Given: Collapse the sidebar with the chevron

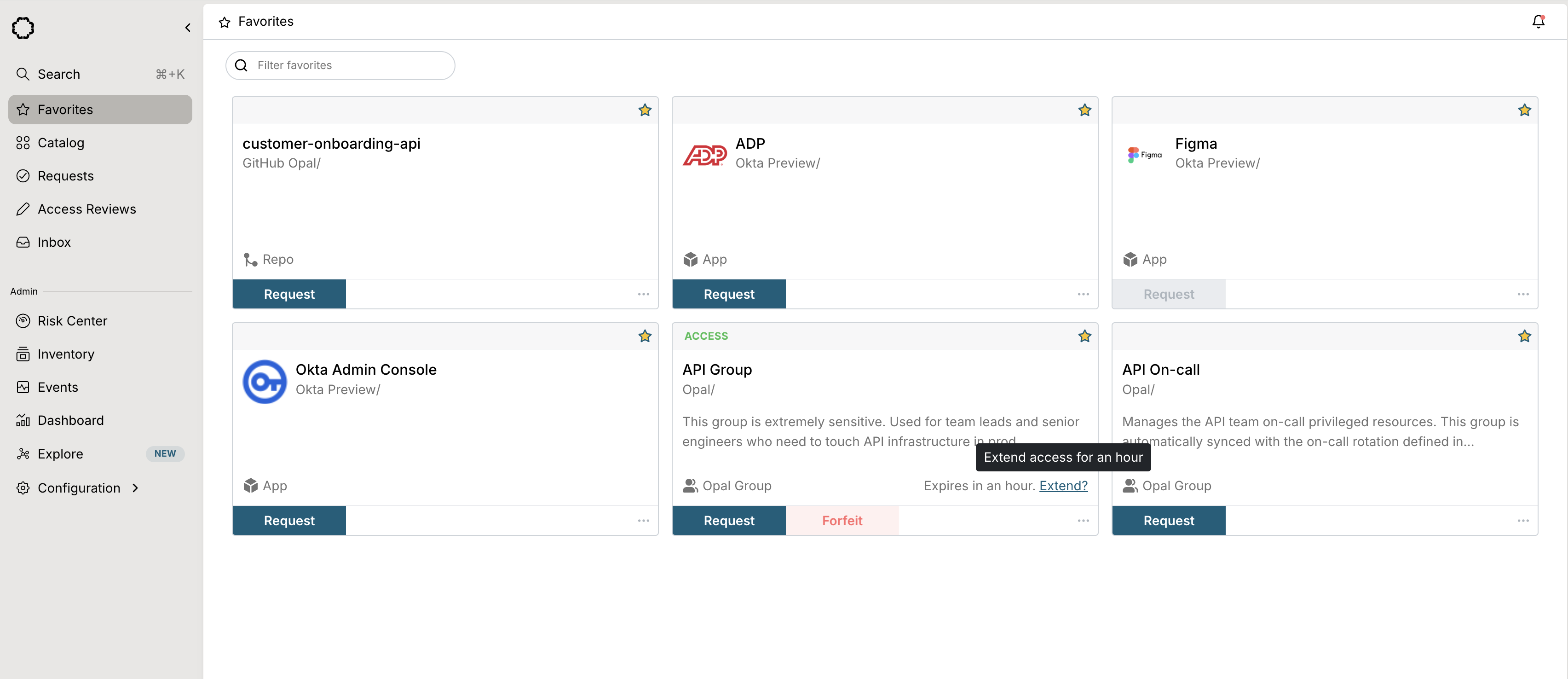Looking at the screenshot, I should pos(187,28).
